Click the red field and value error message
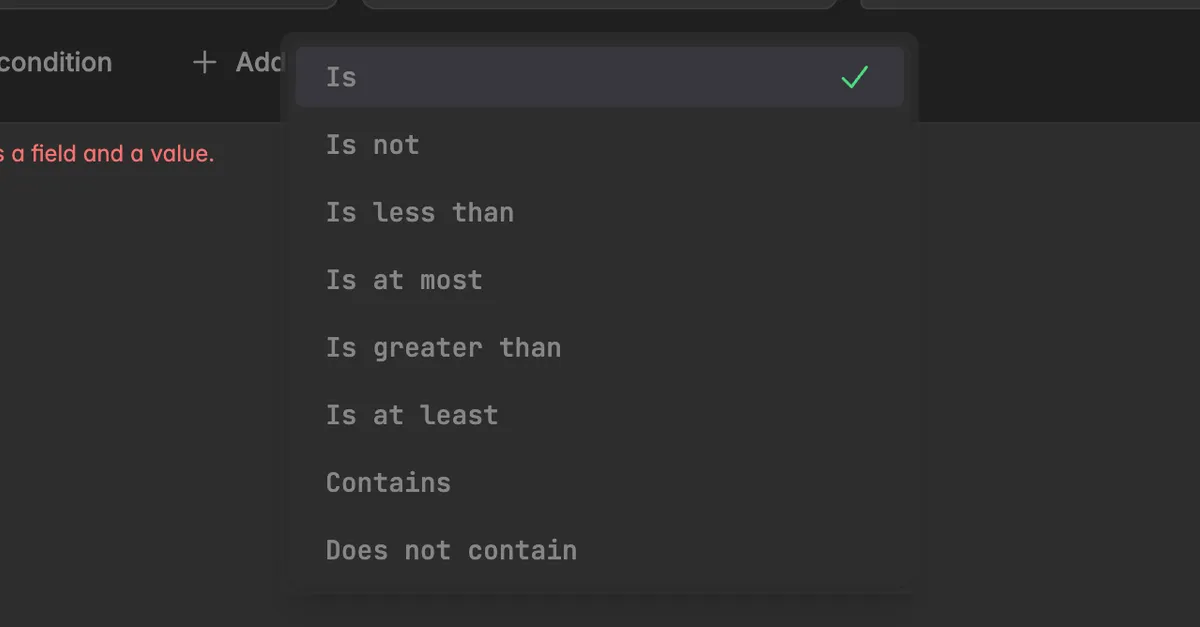Image resolution: width=1200 pixels, height=627 pixels. coord(106,154)
